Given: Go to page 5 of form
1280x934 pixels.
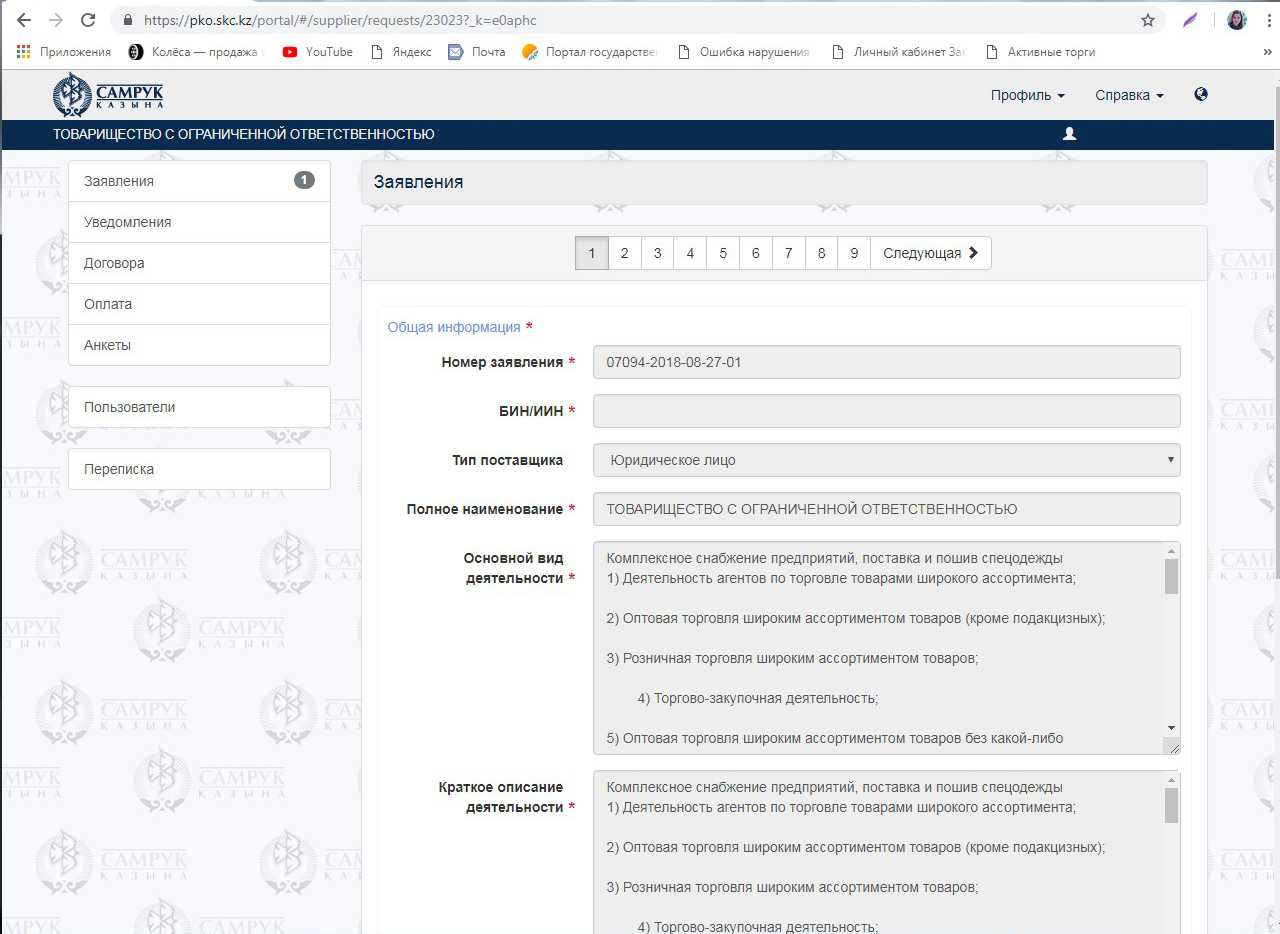Looking at the screenshot, I should (722, 253).
